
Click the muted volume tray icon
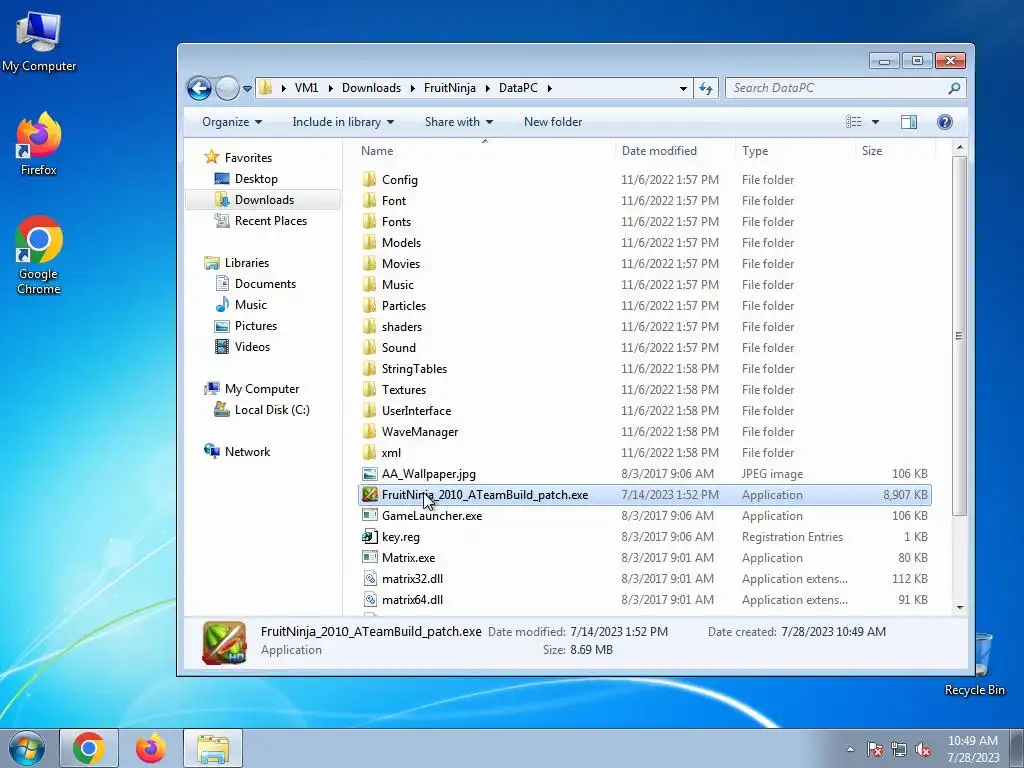[x=923, y=749]
